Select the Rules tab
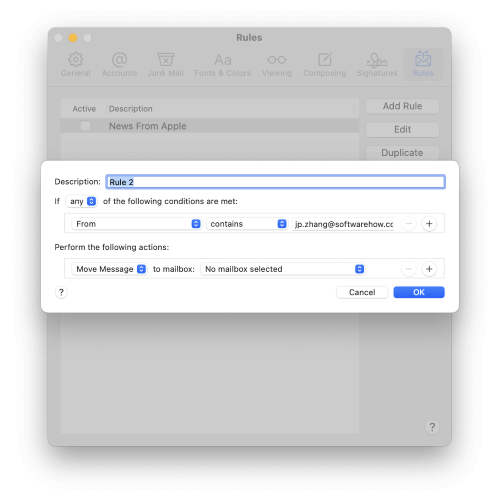This screenshot has width=500, height=500. tap(423, 65)
